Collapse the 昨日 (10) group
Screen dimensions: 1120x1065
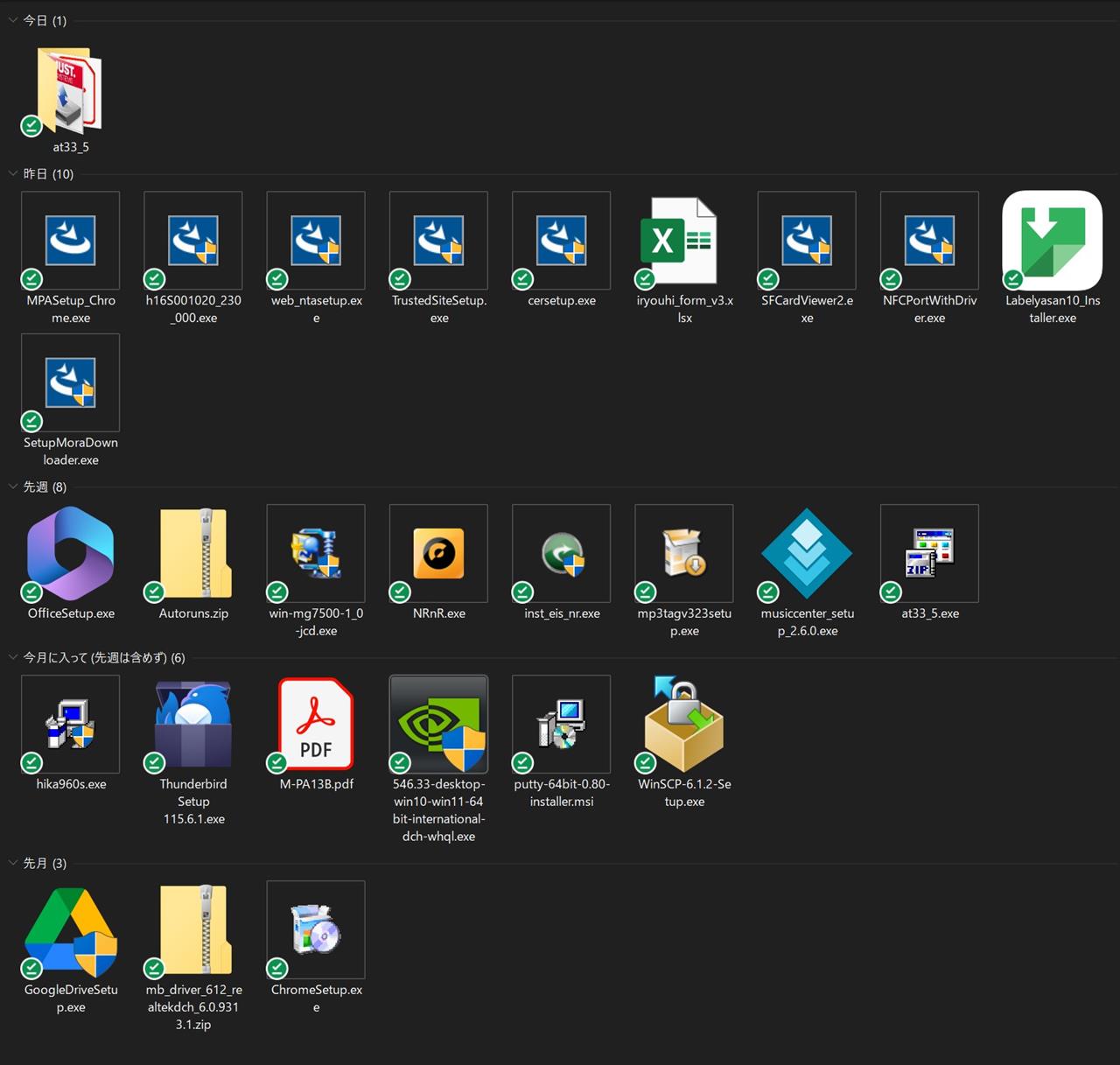pos(13,173)
